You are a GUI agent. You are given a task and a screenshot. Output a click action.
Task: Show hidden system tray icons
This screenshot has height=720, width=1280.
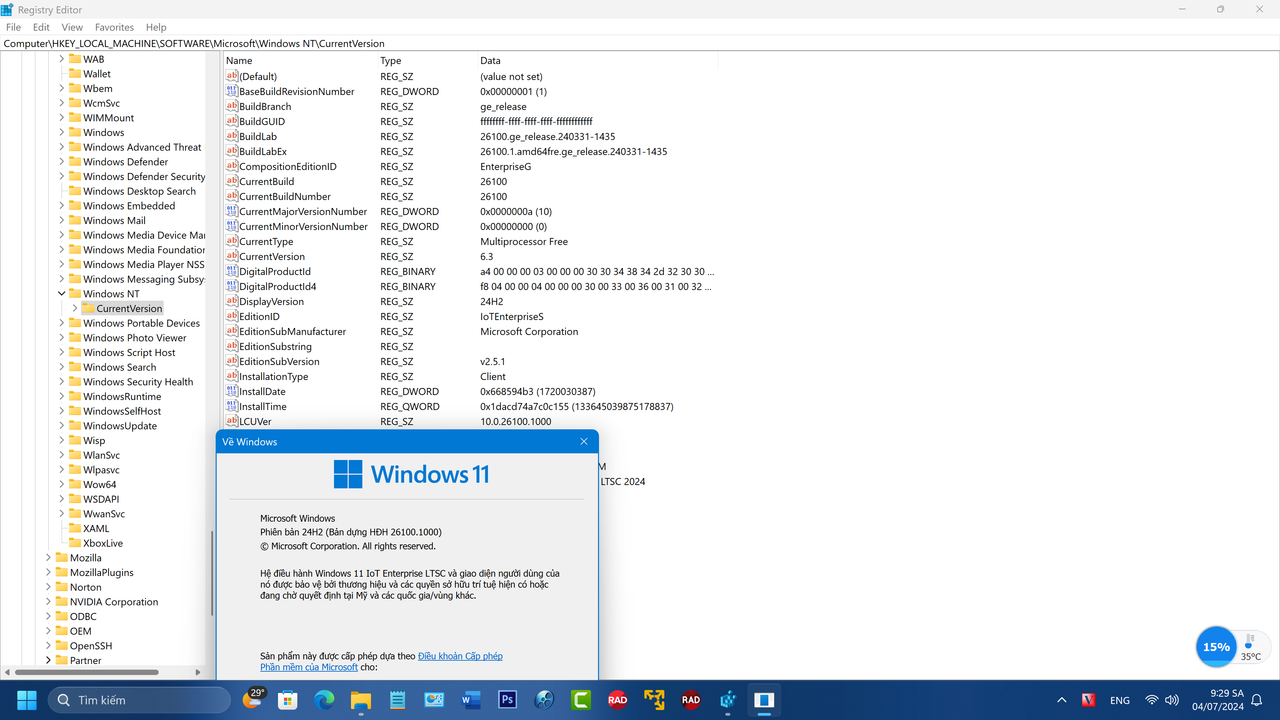1061,700
